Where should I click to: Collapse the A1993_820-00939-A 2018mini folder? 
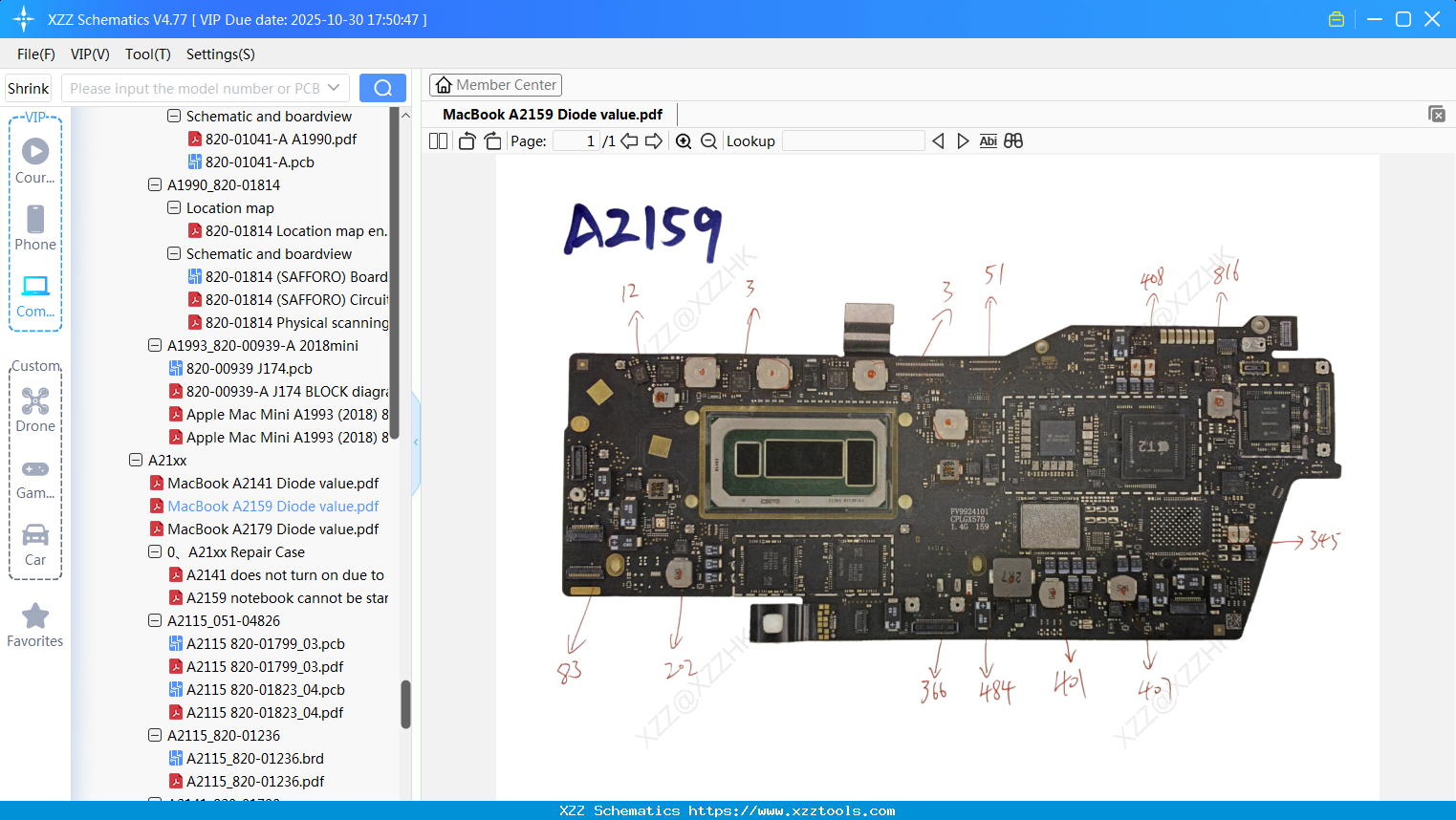(x=155, y=346)
